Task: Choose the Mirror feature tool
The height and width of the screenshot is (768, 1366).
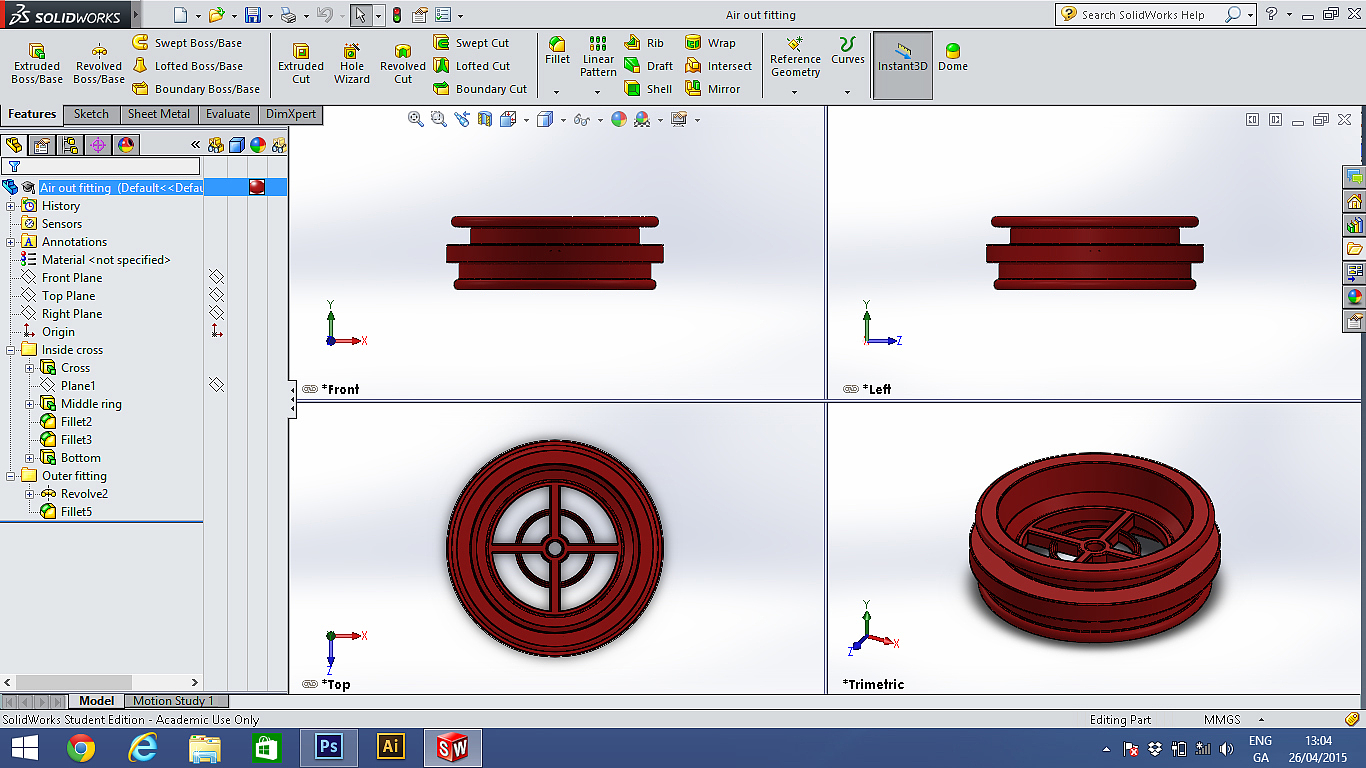Action: click(712, 89)
